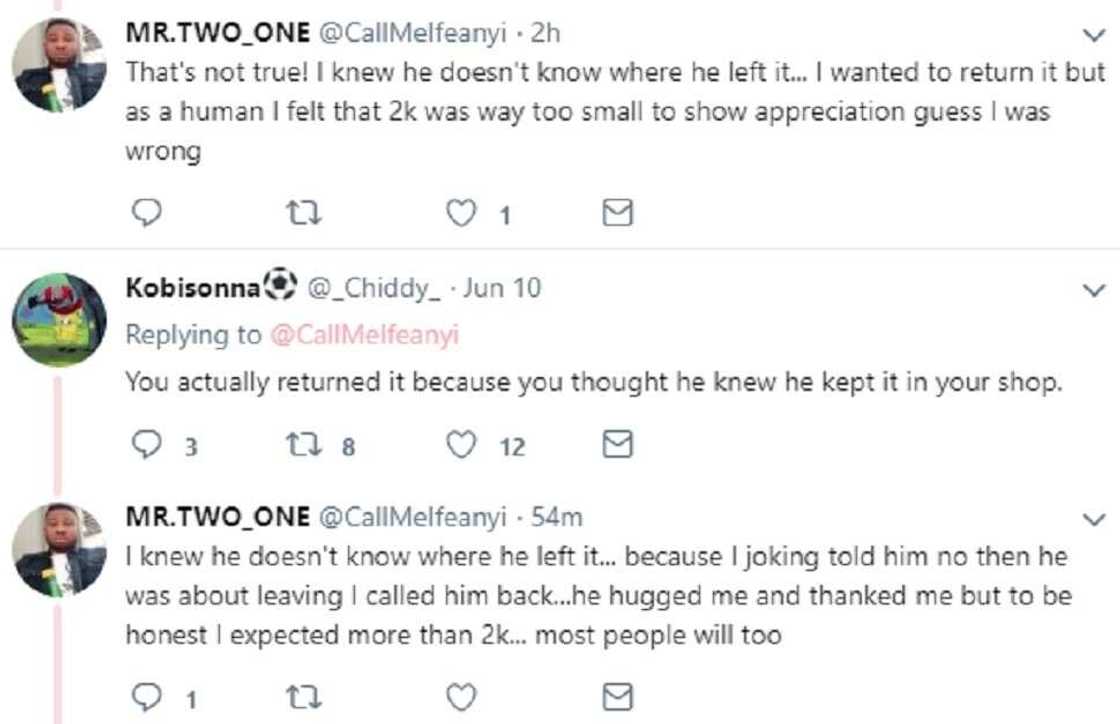The height and width of the screenshot is (724, 1120).
Task: Share Kobisonna's tweet via message icon
Action: (620, 446)
